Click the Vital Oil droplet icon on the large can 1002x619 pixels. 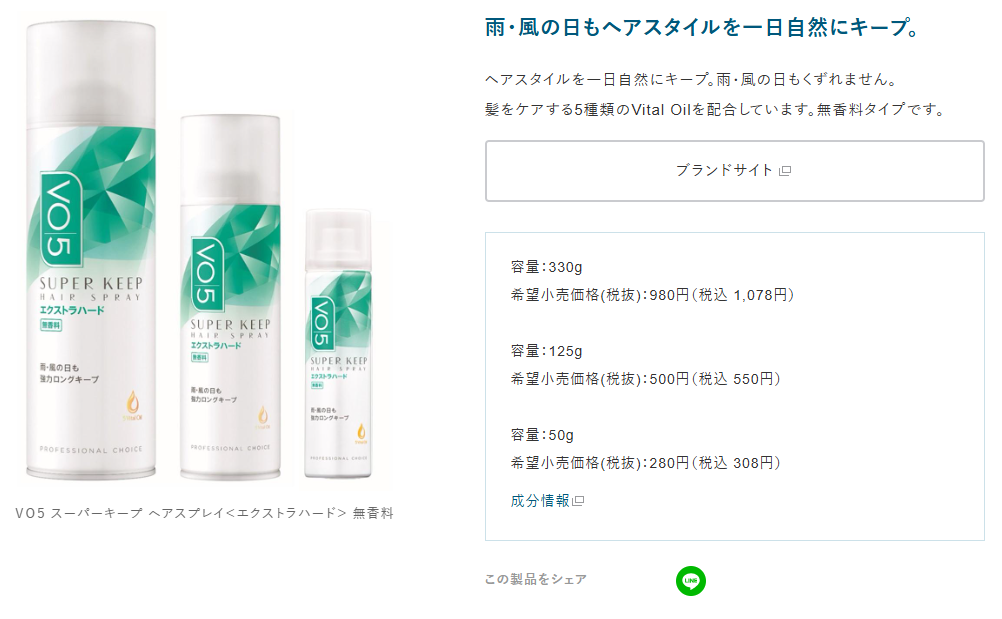[133, 404]
